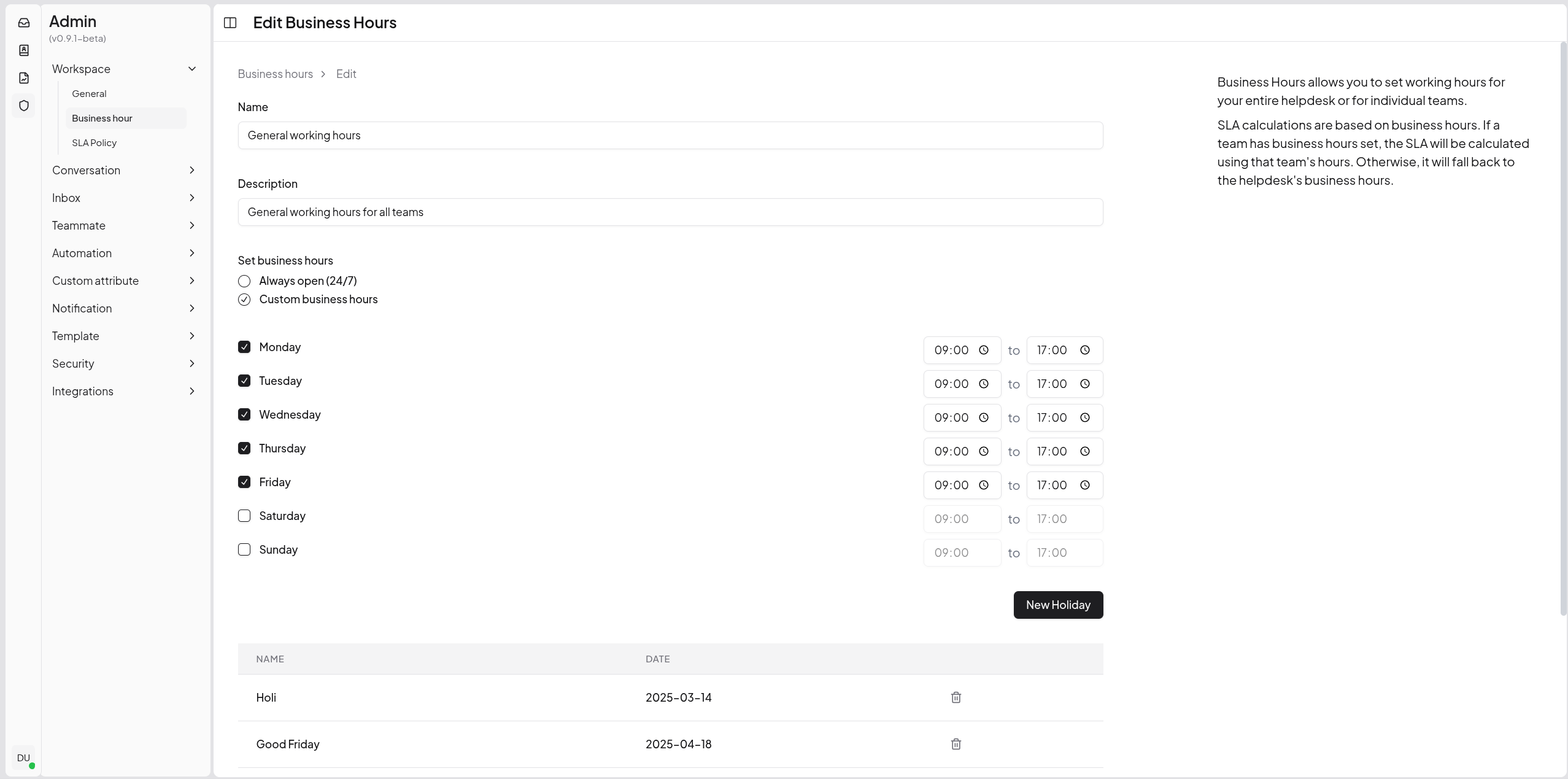This screenshot has width=1568, height=779.
Task: Go to General workspace settings
Action: [89, 93]
